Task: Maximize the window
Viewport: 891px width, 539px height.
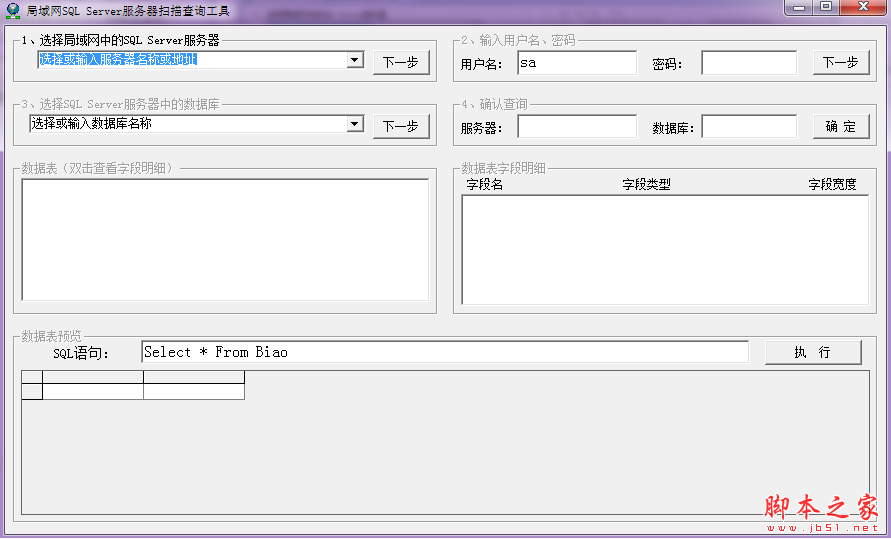Action: click(x=826, y=7)
